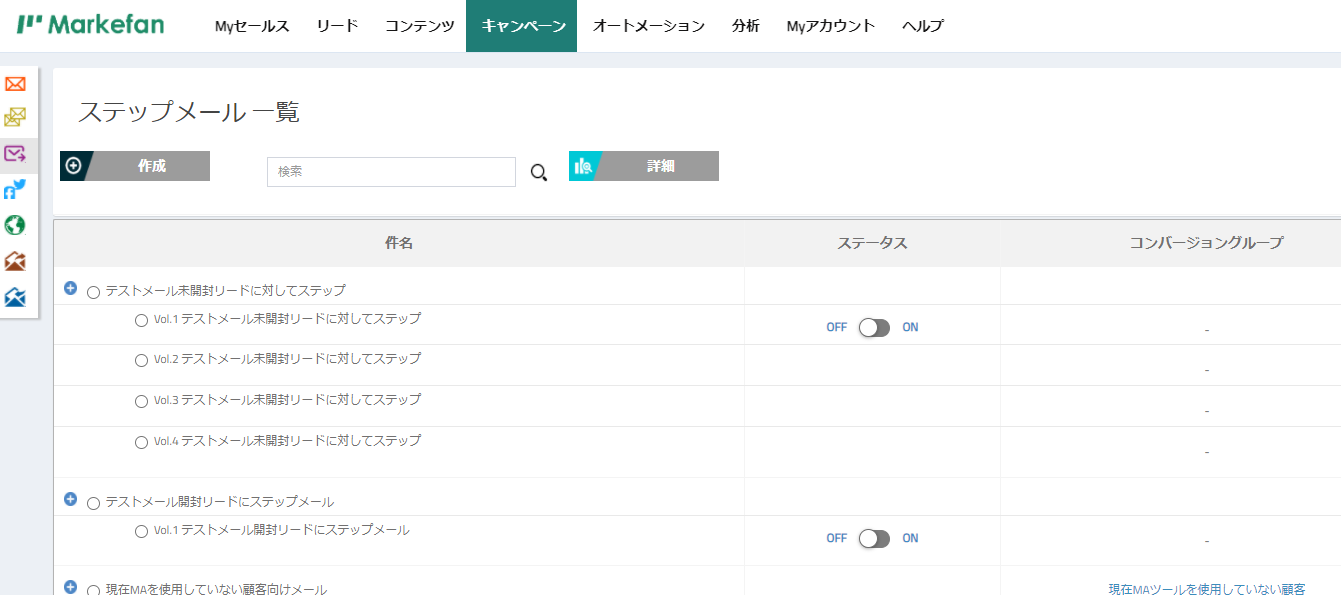Image resolution: width=1343 pixels, height=616 pixels.
Task: Expand 現在MAを使用していない顧客向けメール group plus icon
Action: coord(70,587)
